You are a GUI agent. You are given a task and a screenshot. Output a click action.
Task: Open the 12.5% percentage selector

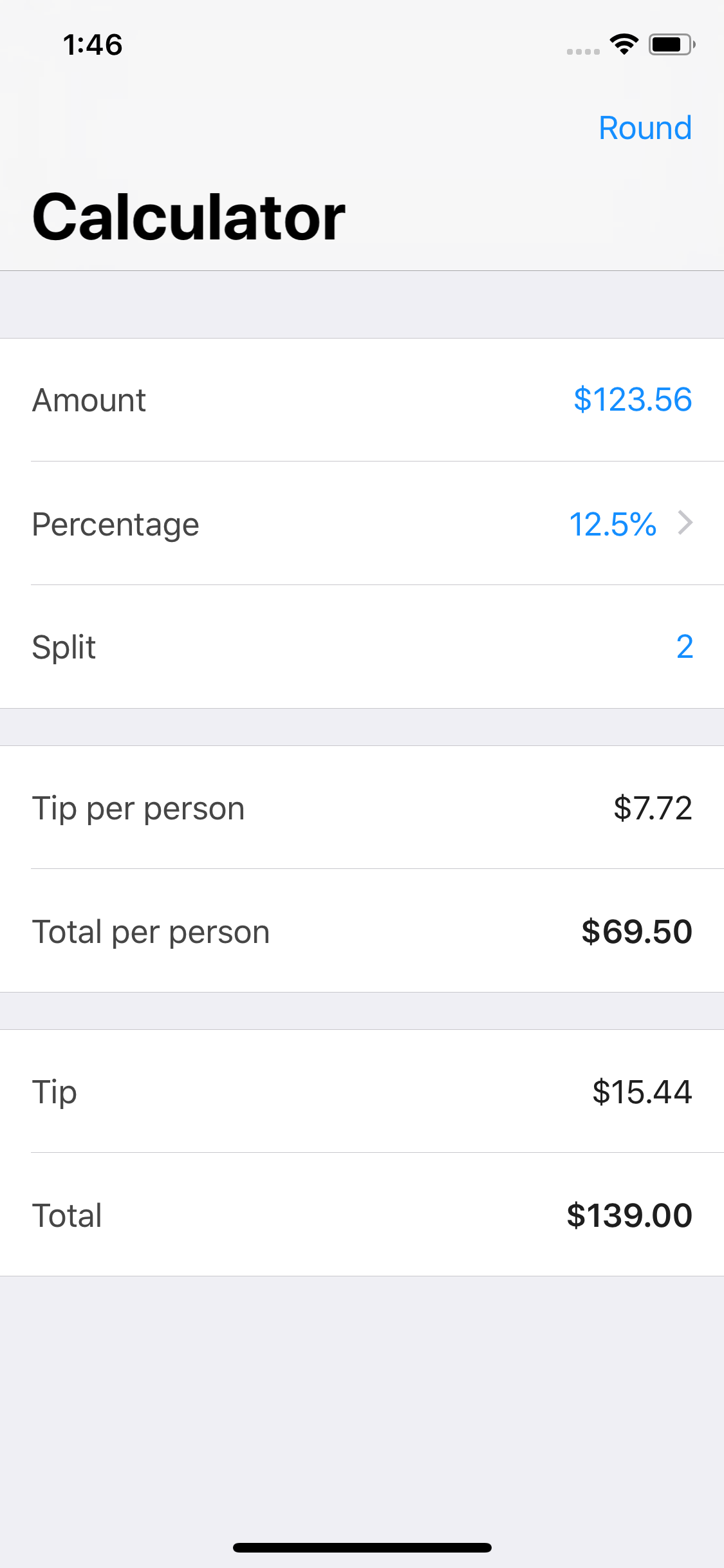tap(613, 524)
